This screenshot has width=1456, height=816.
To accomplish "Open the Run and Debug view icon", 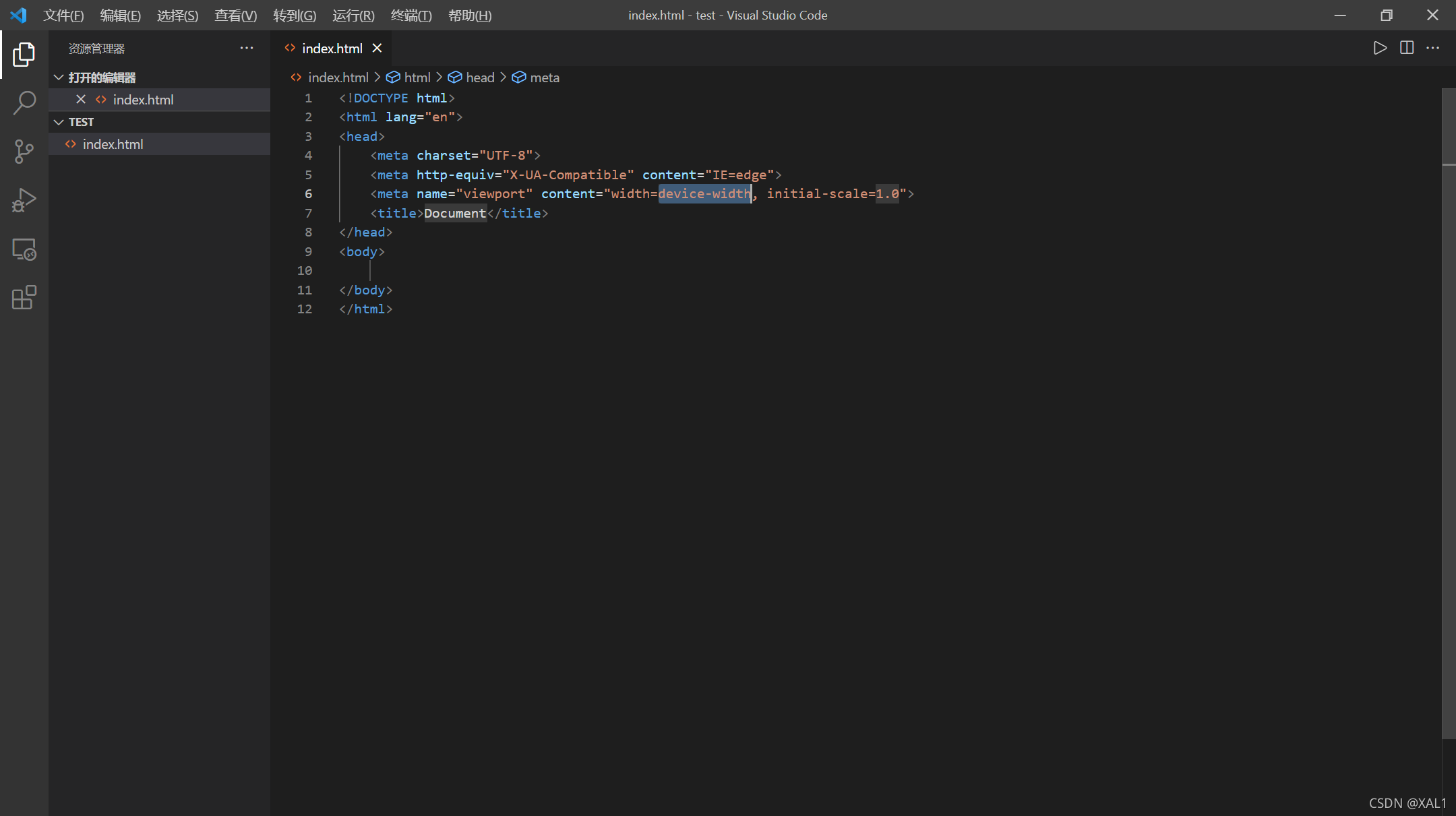I will click(x=24, y=200).
